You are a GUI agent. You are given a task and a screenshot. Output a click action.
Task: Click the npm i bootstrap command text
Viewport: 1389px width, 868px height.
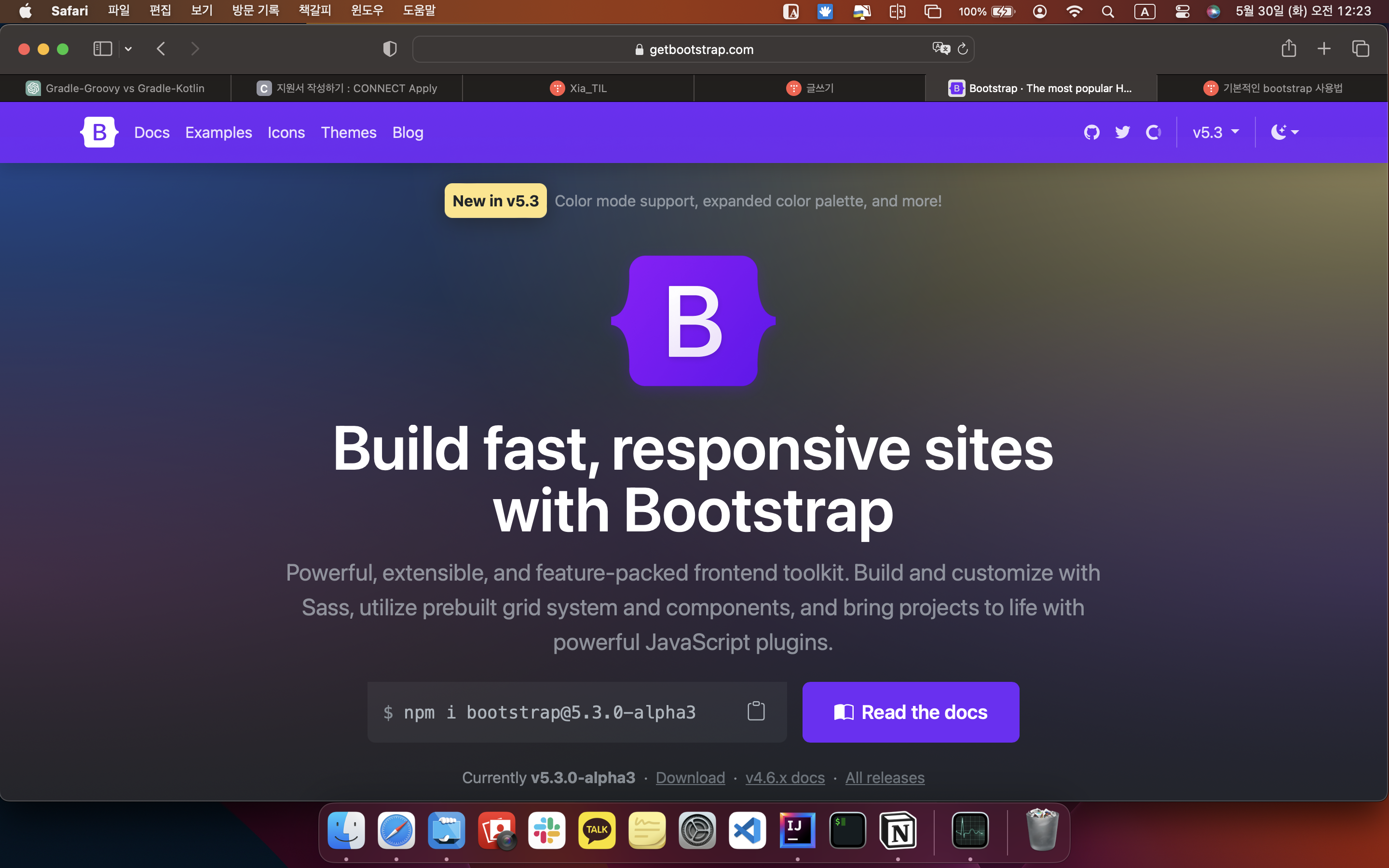(x=549, y=712)
